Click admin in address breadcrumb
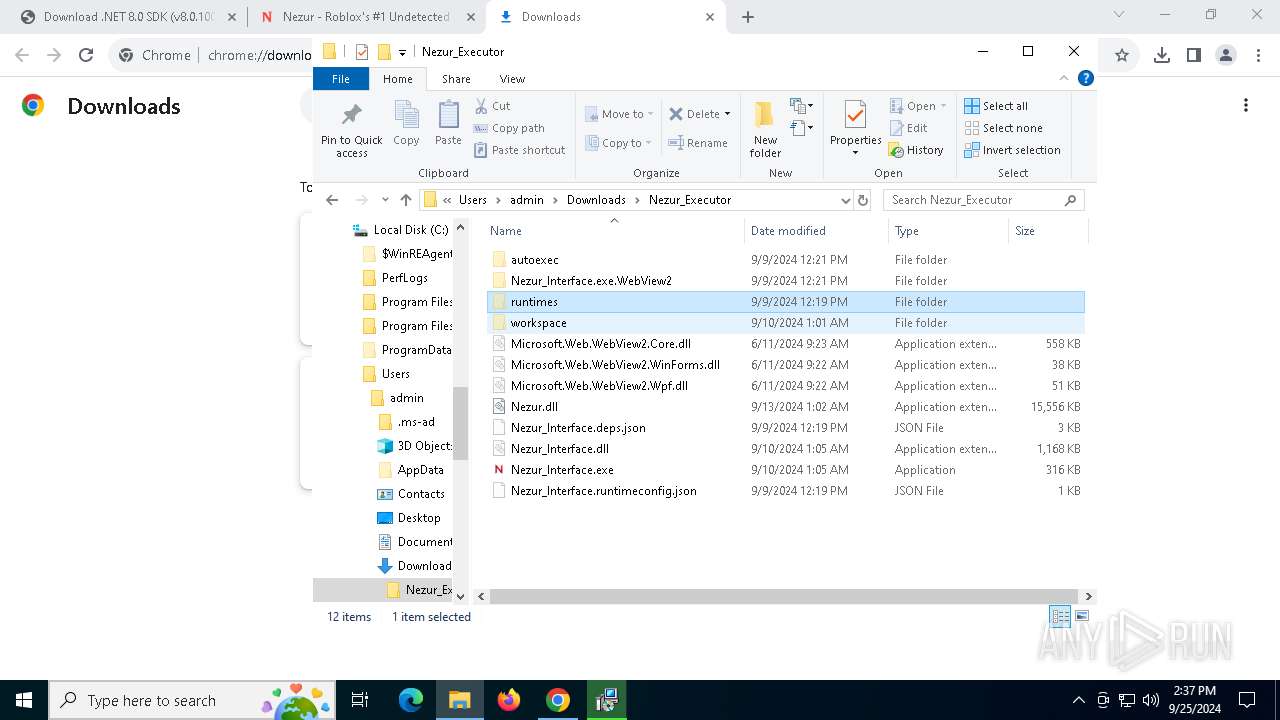The height and width of the screenshot is (720, 1280). coord(527,200)
